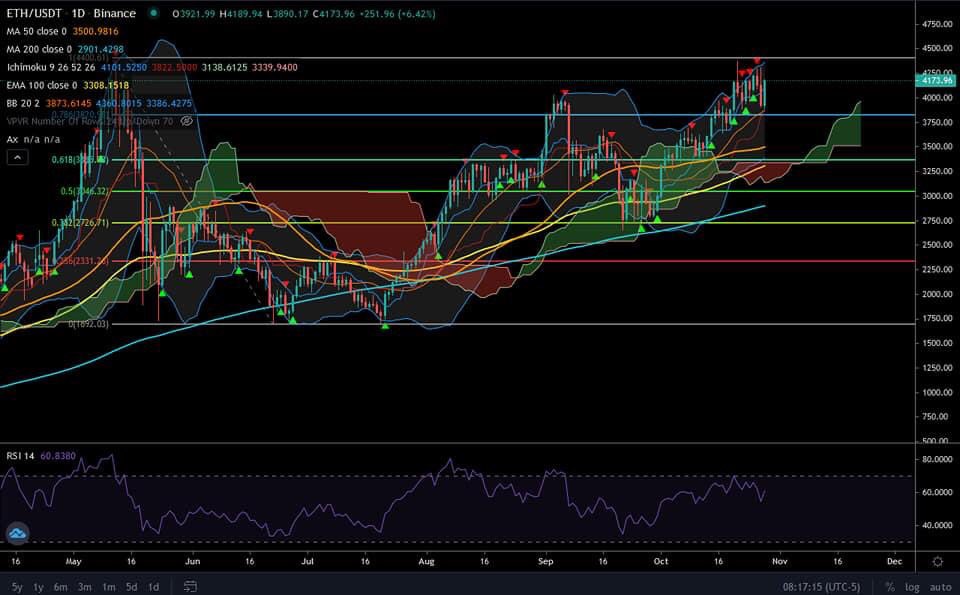The height and width of the screenshot is (595, 960).
Task: Click the 2000.00 price axis label
Action: pos(937,294)
